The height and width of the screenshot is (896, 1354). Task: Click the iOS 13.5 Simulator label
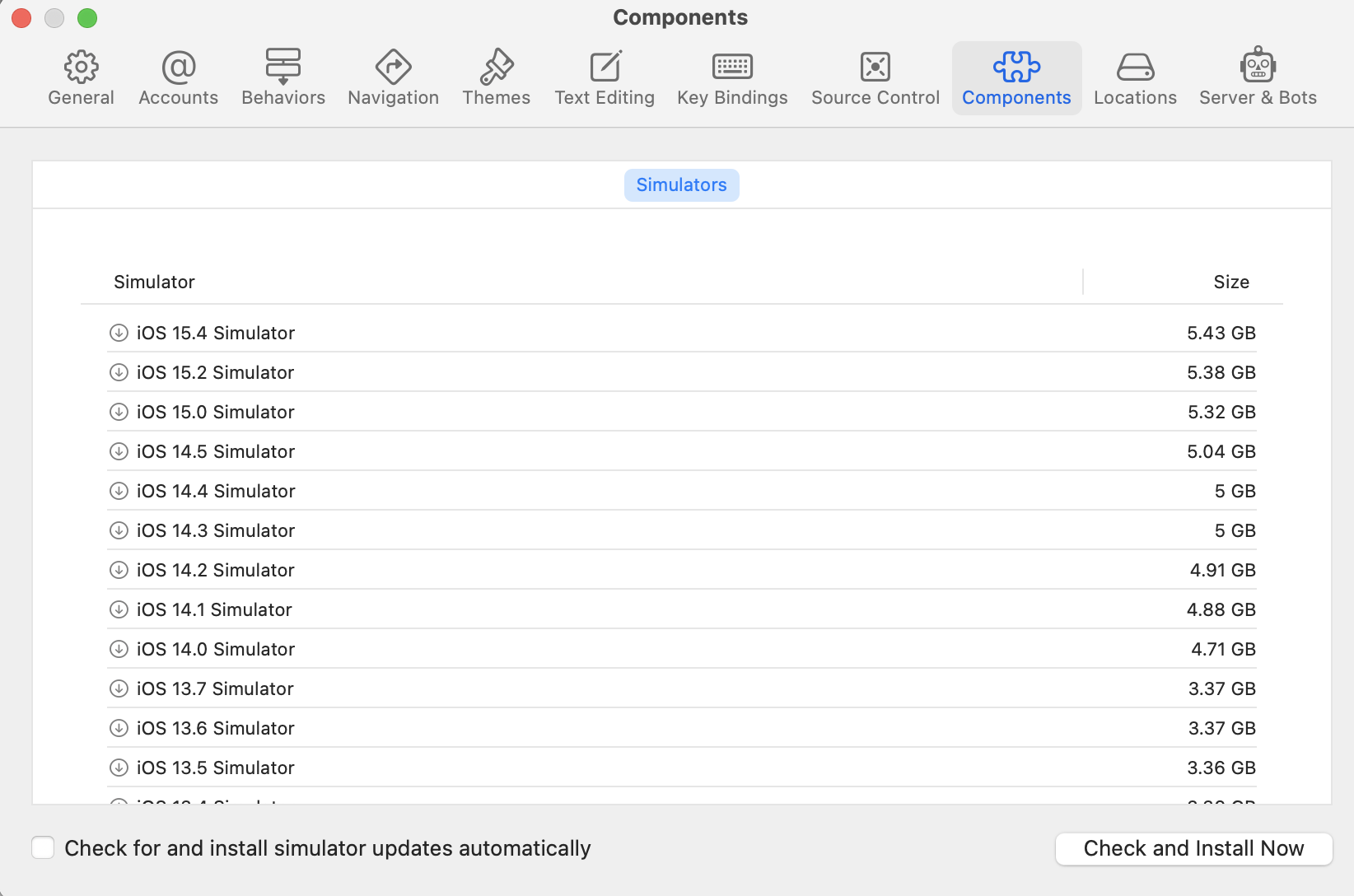216,768
